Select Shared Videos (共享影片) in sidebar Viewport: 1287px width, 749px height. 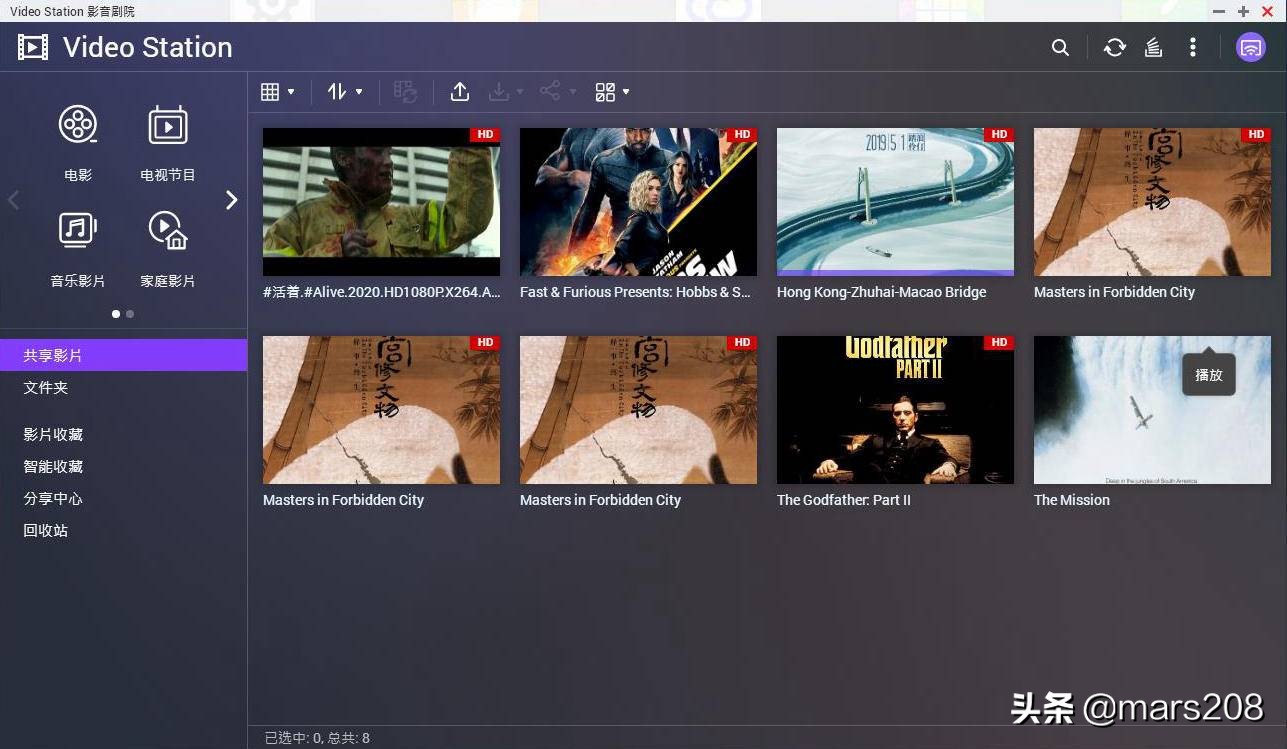(53, 355)
